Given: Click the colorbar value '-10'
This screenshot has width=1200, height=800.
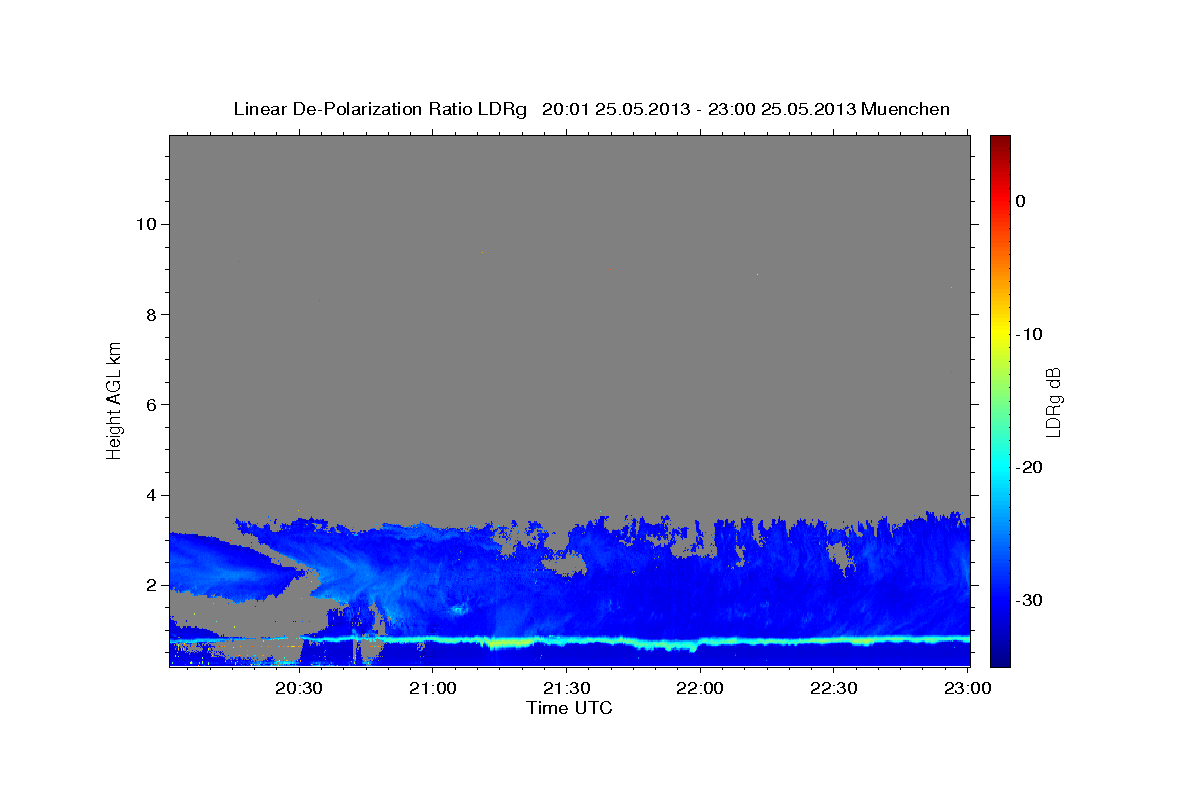Looking at the screenshot, I should click(1029, 334).
